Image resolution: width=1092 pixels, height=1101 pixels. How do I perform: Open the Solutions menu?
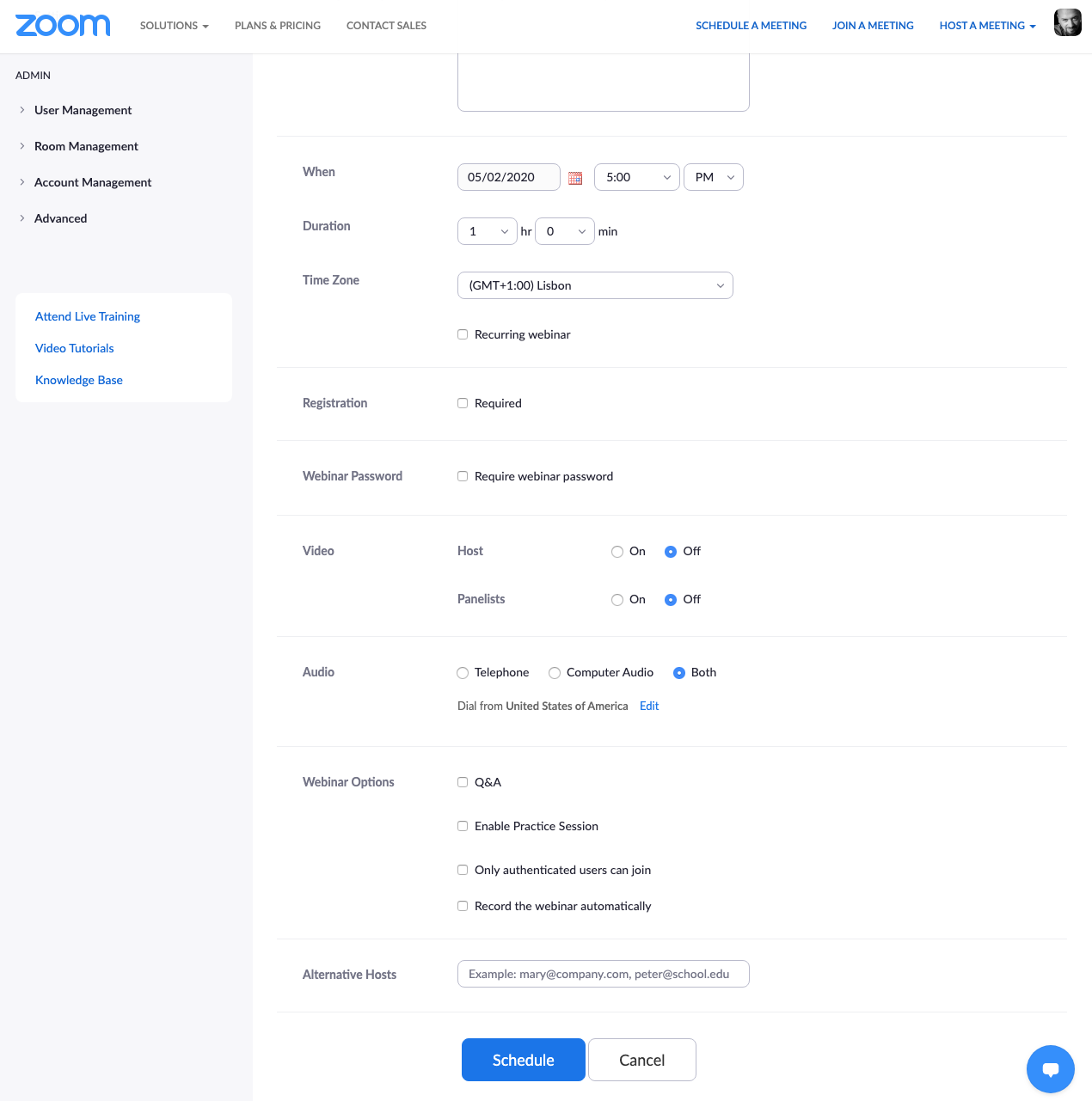(x=175, y=26)
